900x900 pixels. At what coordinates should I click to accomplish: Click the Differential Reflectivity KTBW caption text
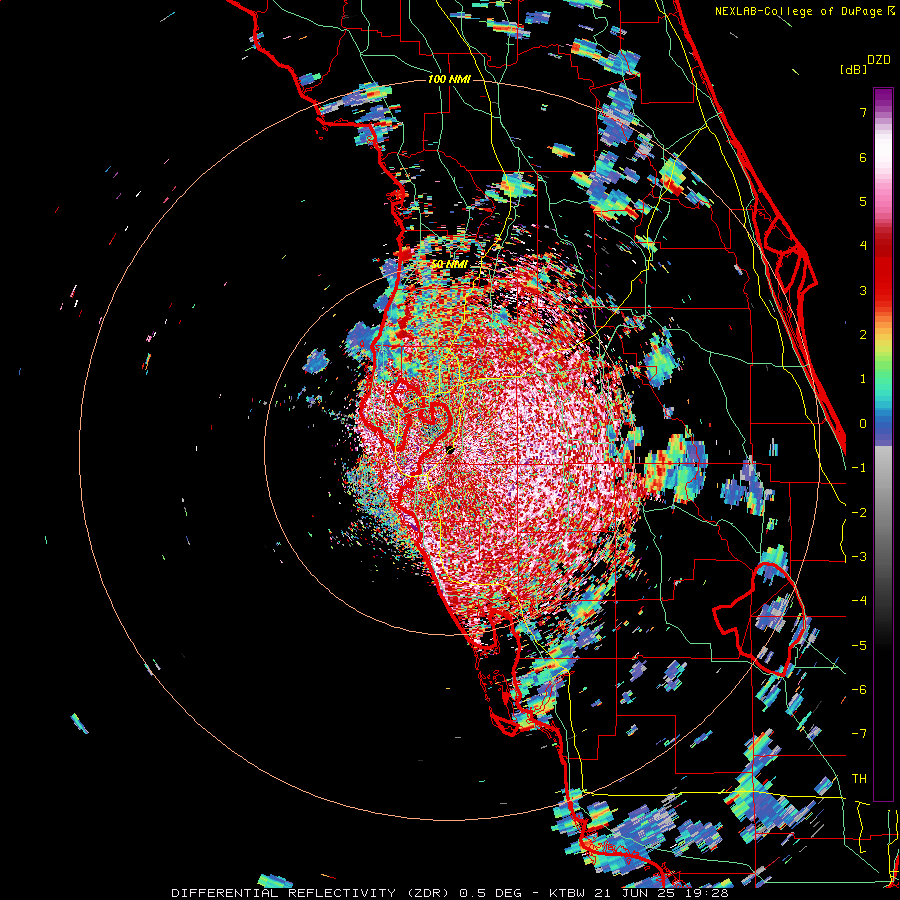(449, 893)
